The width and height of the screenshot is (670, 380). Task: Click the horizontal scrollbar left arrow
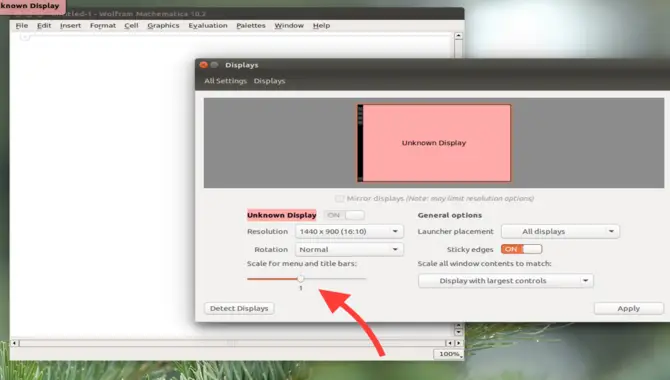coord(14,343)
